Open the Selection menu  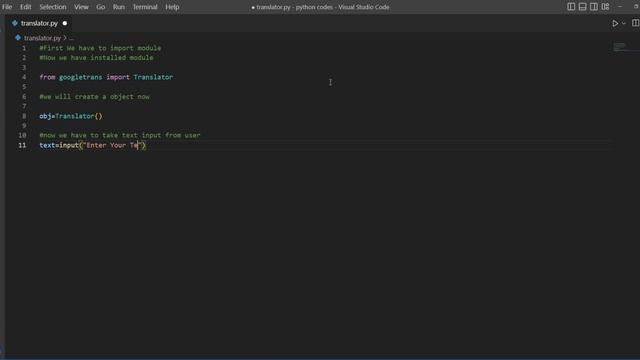53,7
